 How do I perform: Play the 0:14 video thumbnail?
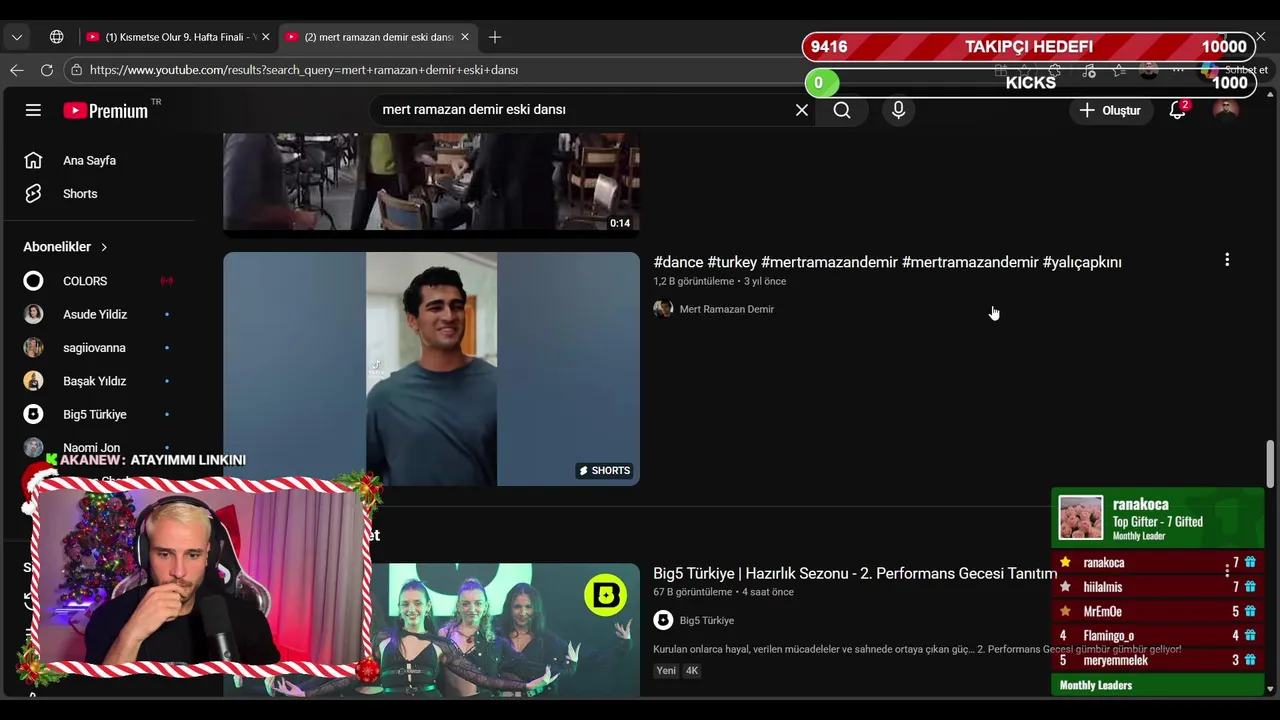tap(431, 183)
